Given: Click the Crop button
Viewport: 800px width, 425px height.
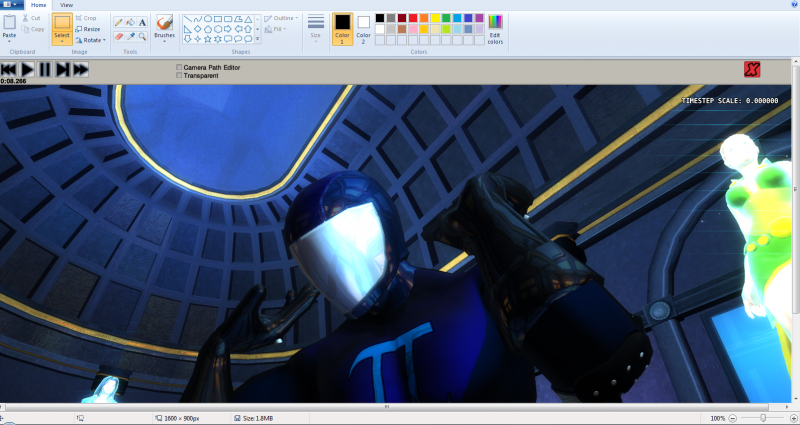Looking at the screenshot, I should pos(86,18).
